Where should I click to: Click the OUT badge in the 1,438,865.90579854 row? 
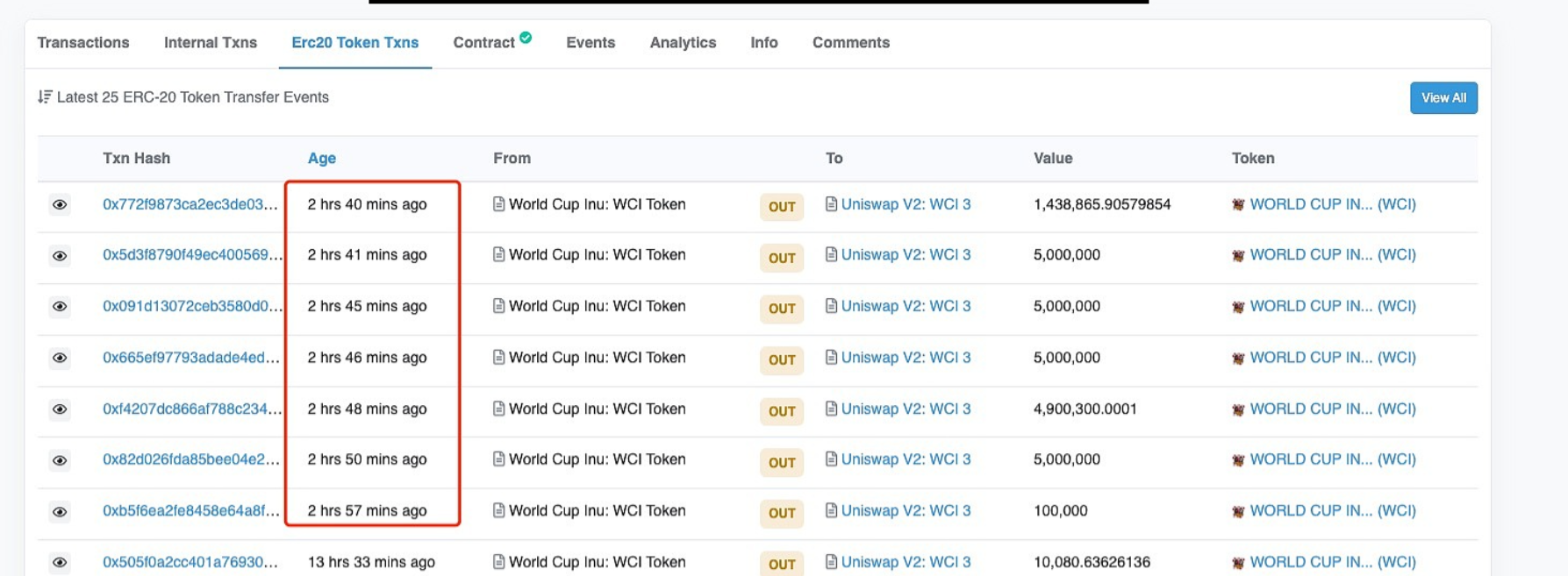tap(782, 207)
